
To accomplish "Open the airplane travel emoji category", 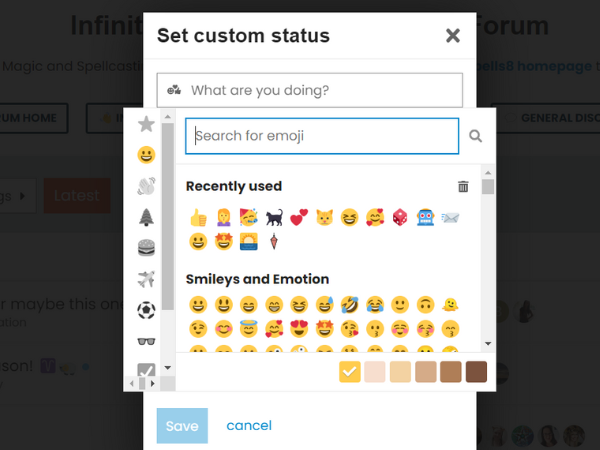I will click(146, 279).
